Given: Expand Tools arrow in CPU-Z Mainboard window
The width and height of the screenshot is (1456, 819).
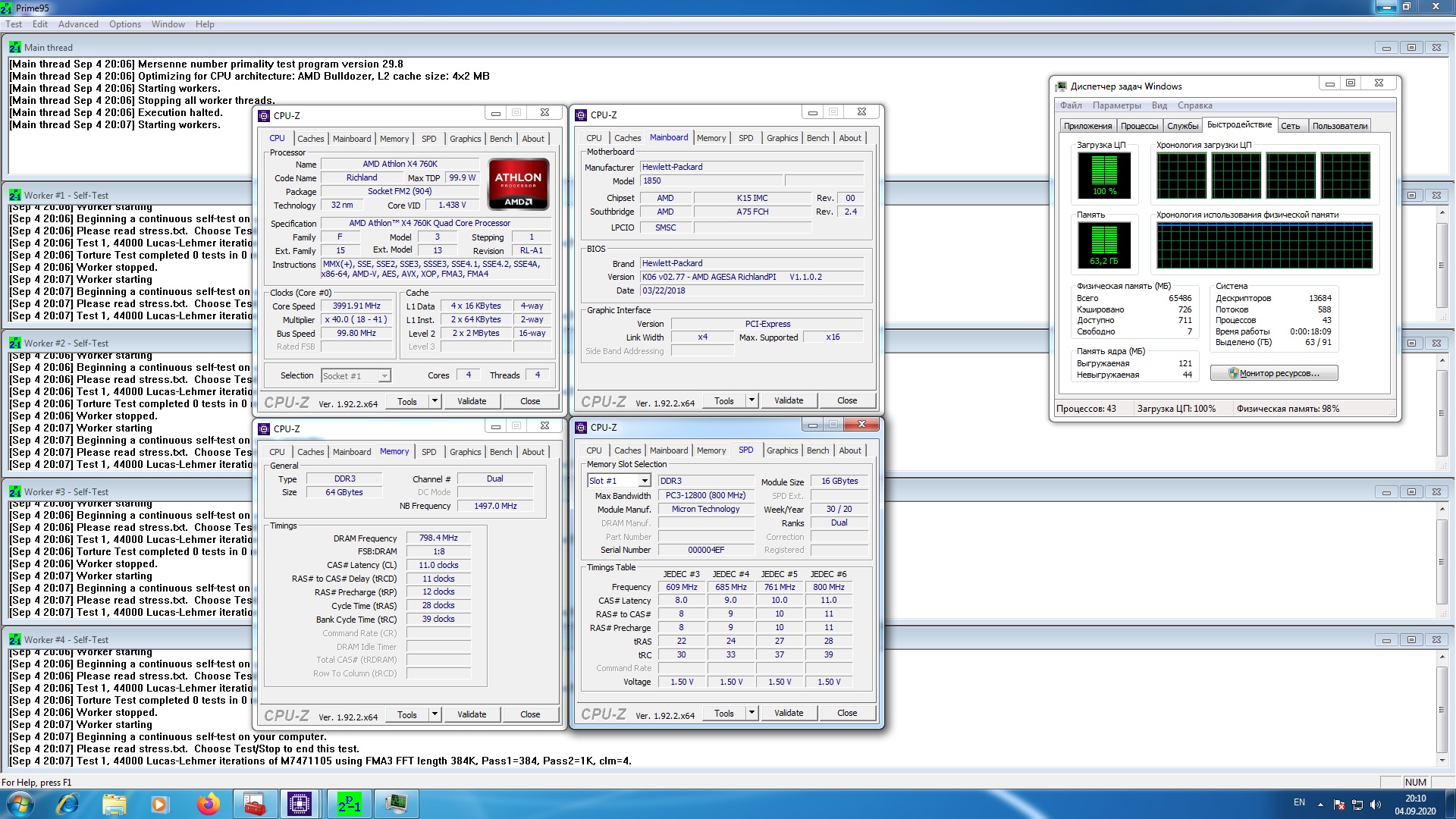Looking at the screenshot, I should (x=752, y=400).
